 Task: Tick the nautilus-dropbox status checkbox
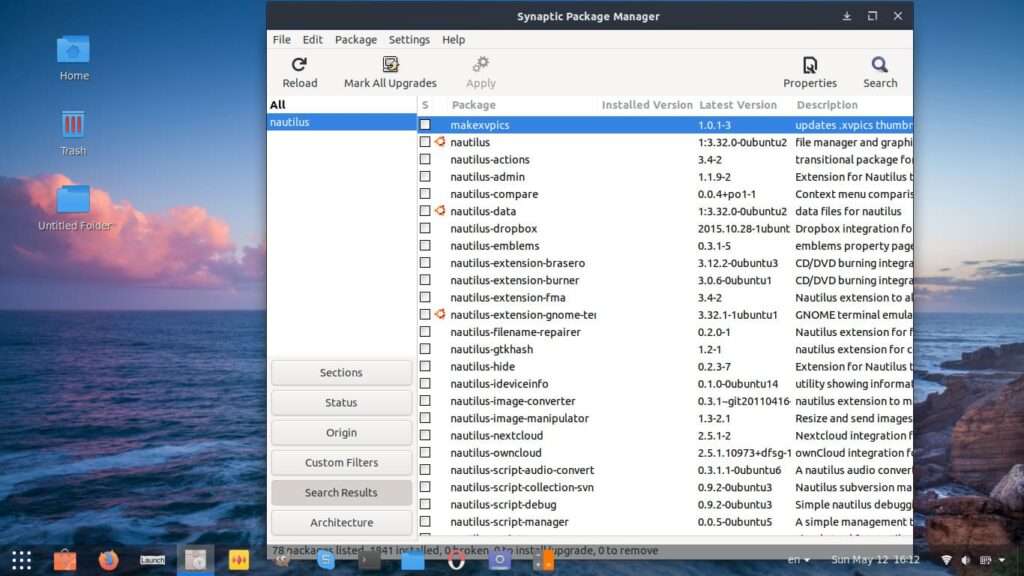[425, 228]
